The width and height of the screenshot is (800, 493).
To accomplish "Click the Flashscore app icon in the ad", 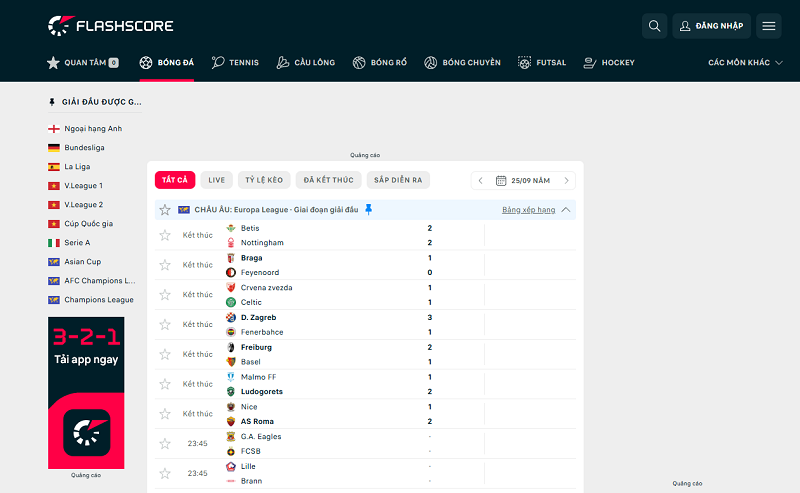I will (87, 433).
